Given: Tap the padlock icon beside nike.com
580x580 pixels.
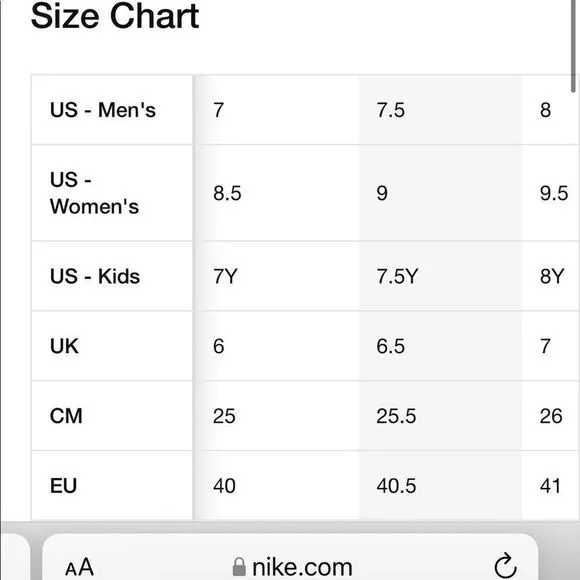Looking at the screenshot, I should click(239, 567).
